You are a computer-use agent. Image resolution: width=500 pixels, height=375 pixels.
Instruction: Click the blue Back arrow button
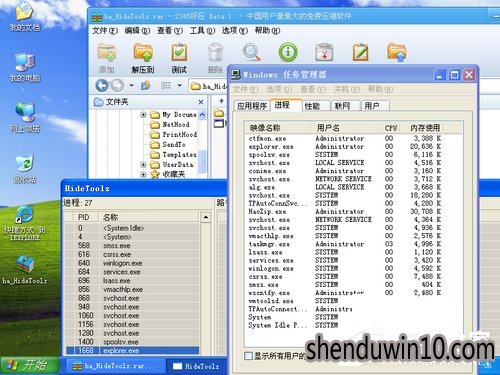(102, 86)
